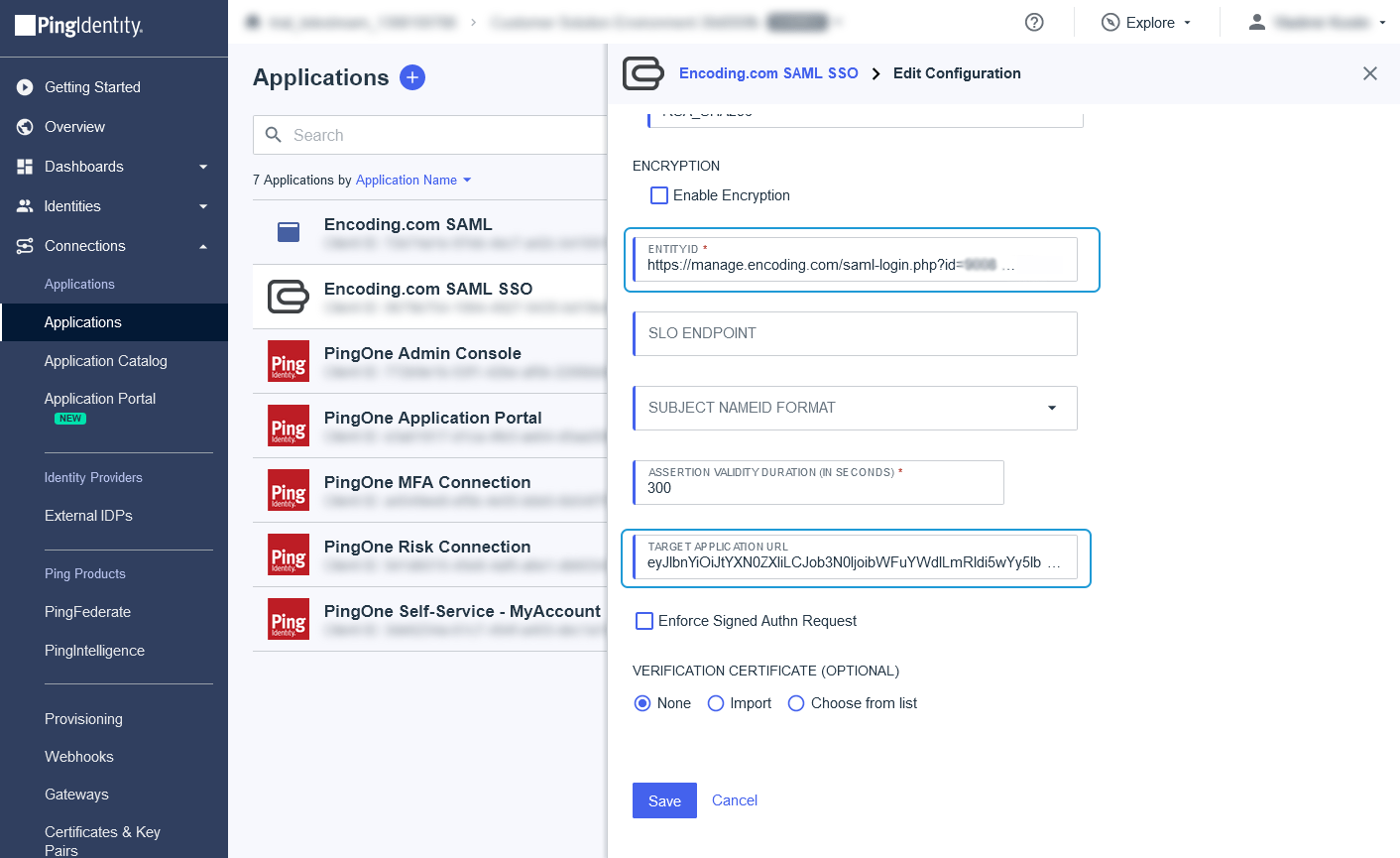Open the Subject NameID Format dropdown
The height and width of the screenshot is (858, 1400).
856,408
